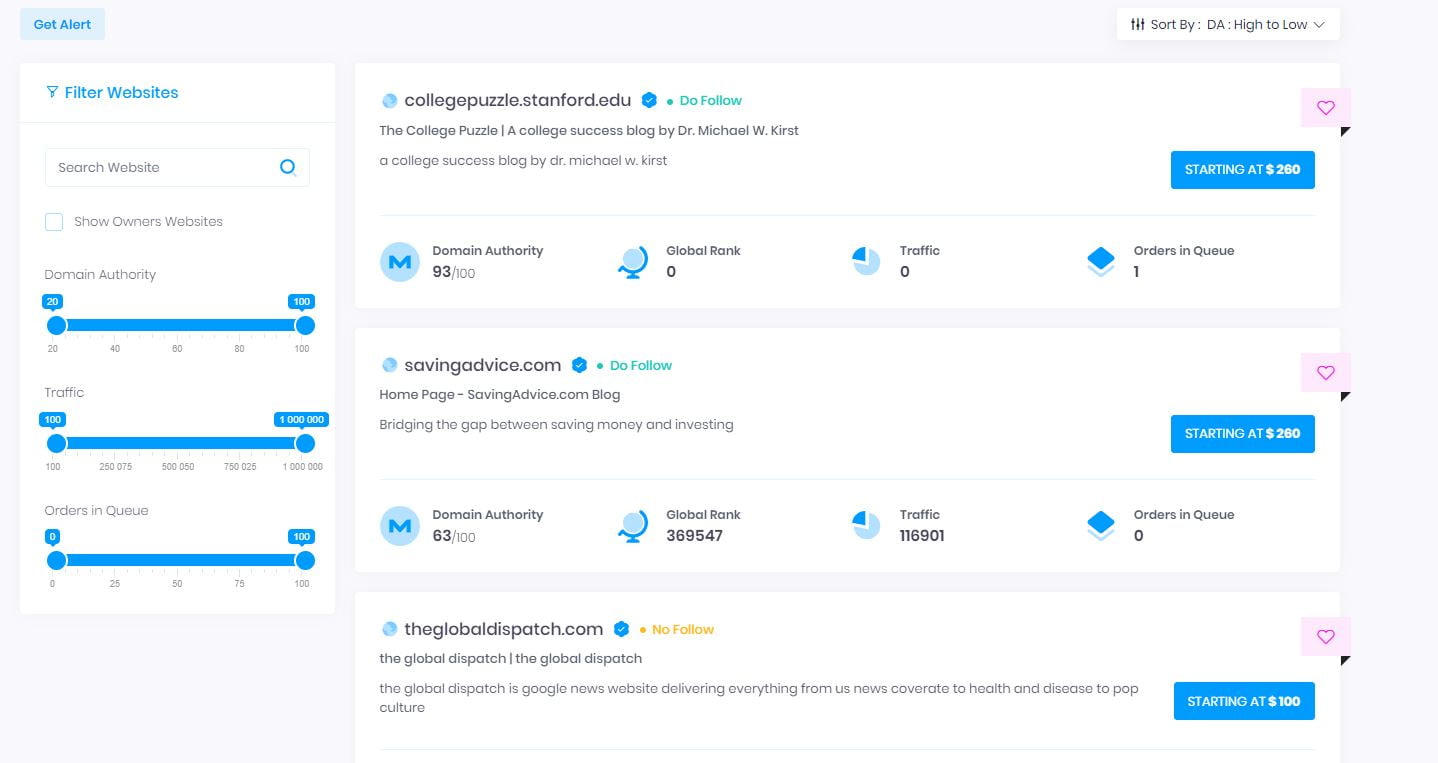This screenshot has width=1438, height=763.
Task: Click the Global Rank globe icon for collegepuzzle.stanford.edu
Action: pyautogui.click(x=633, y=262)
